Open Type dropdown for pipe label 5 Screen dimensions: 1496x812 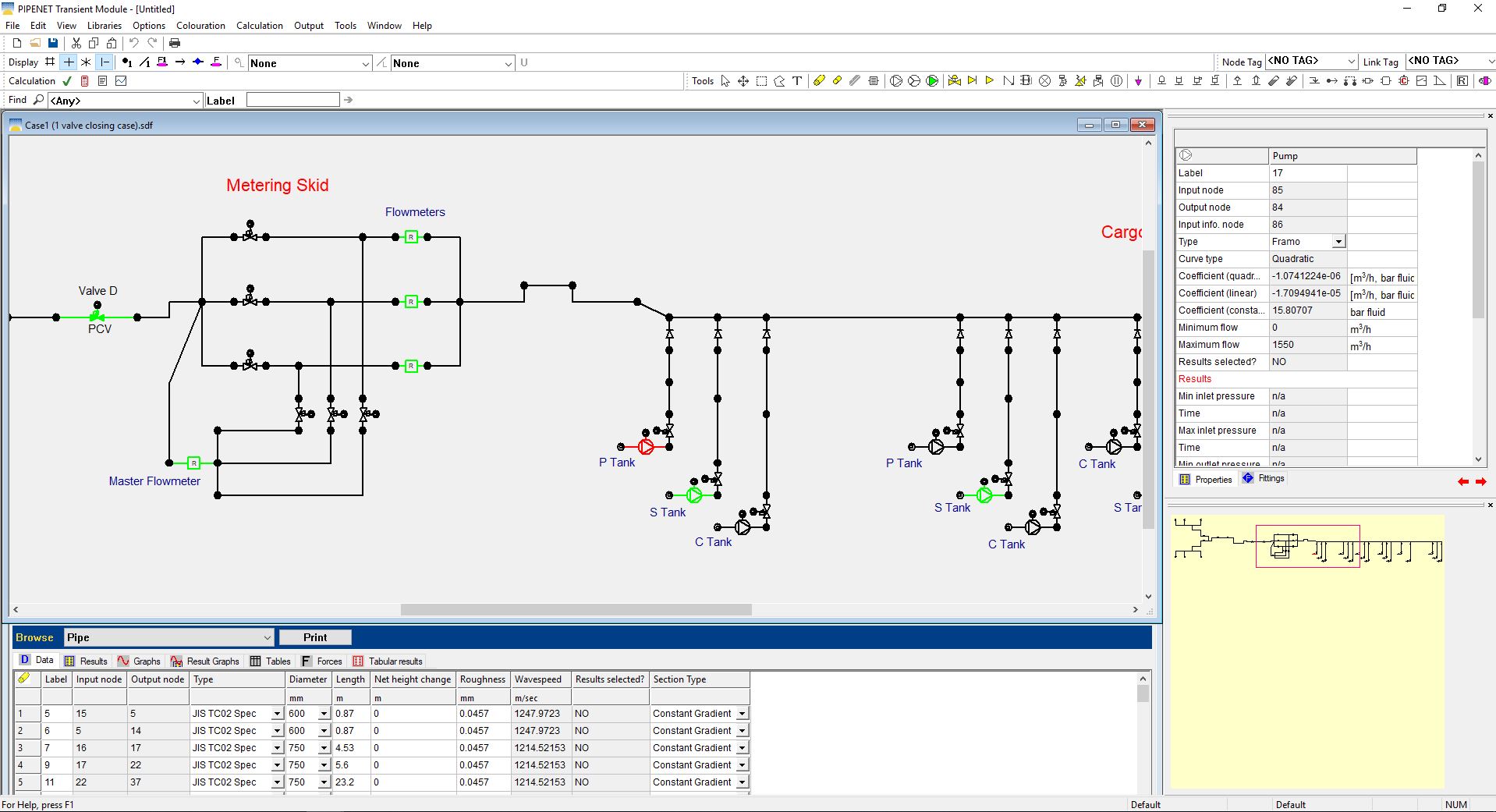pos(277,714)
